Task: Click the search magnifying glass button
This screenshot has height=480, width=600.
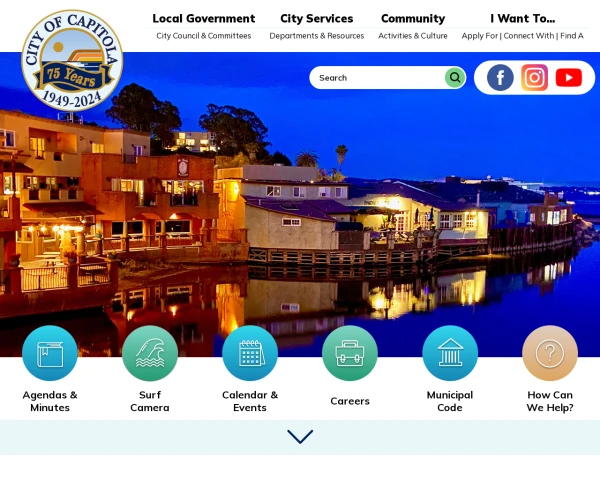Action: pyautogui.click(x=455, y=78)
